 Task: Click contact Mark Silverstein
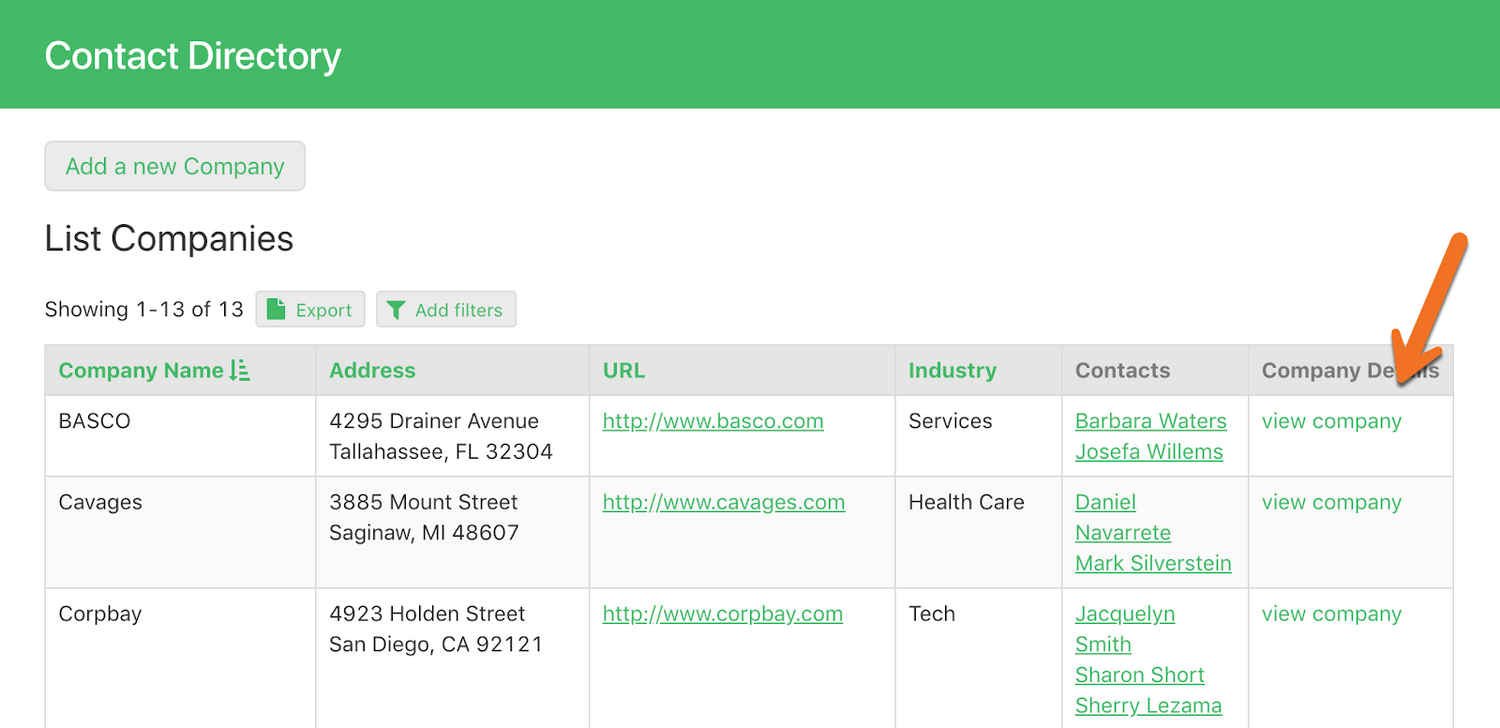pos(1153,563)
